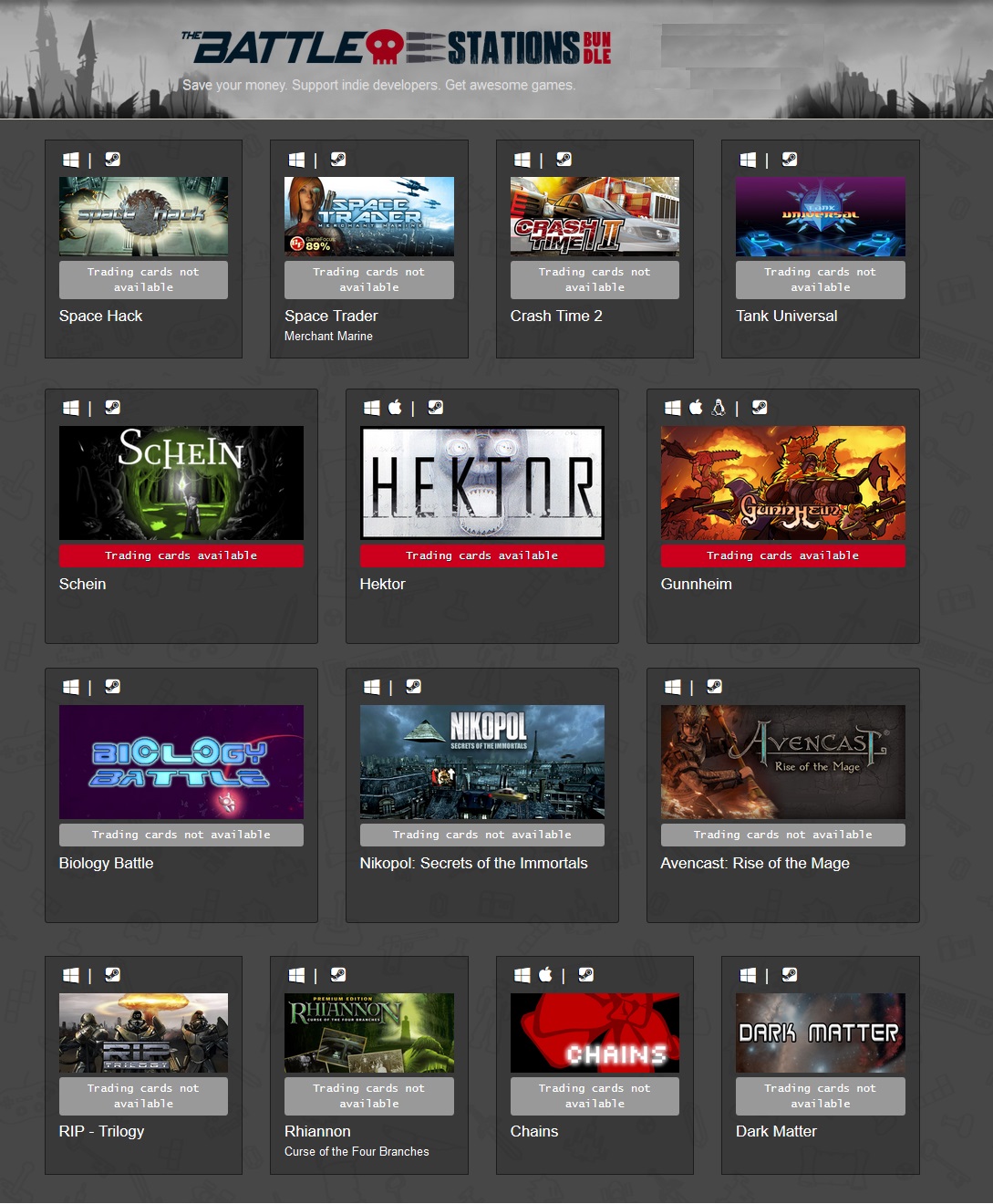Open the Space Hack game thumbnail
The height and width of the screenshot is (1204, 993).
[143, 216]
